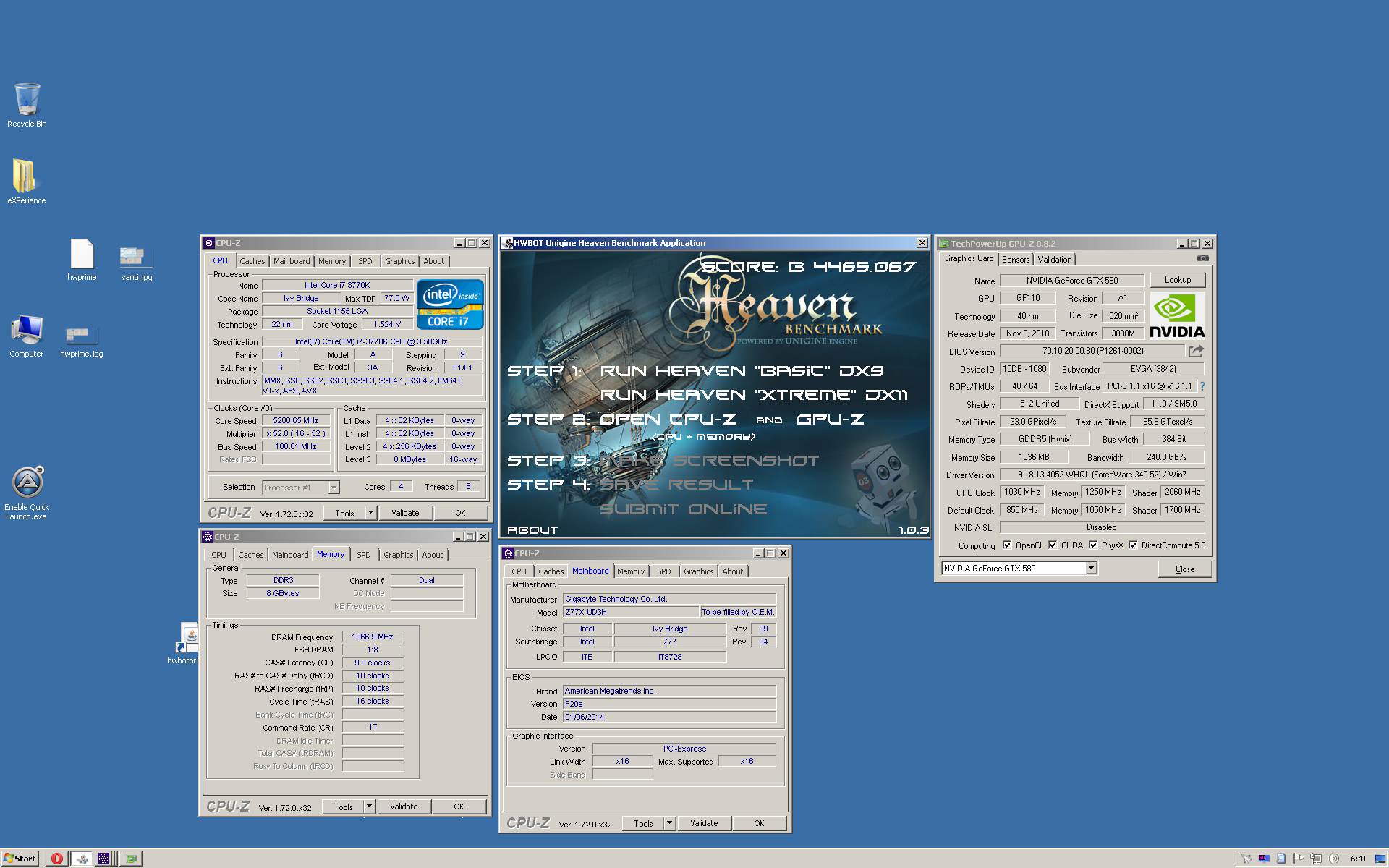Open Tools dropdown arrow in Memory tab window

pos(369,807)
